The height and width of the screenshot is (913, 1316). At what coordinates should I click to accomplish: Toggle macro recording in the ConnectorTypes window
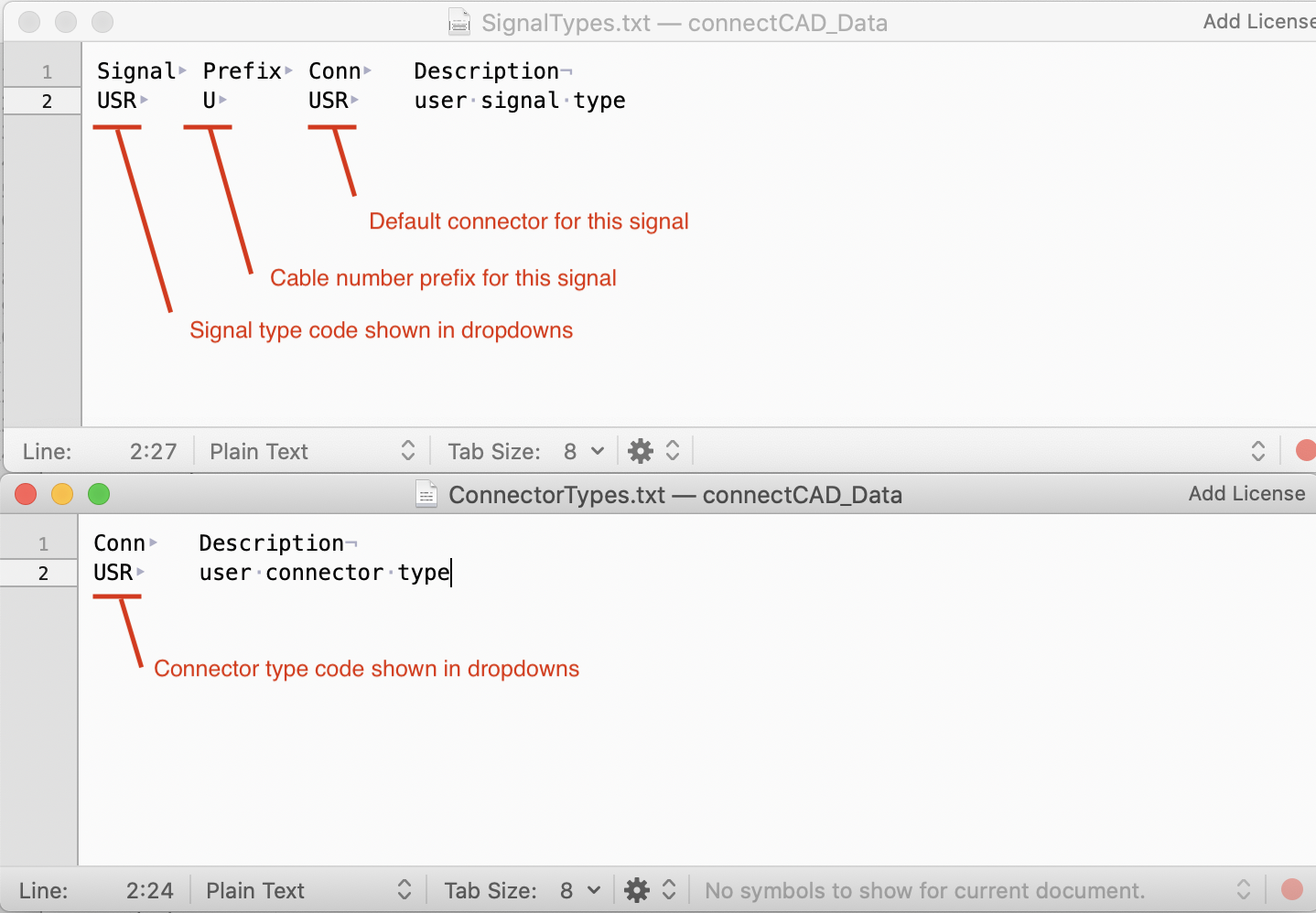(1292, 890)
